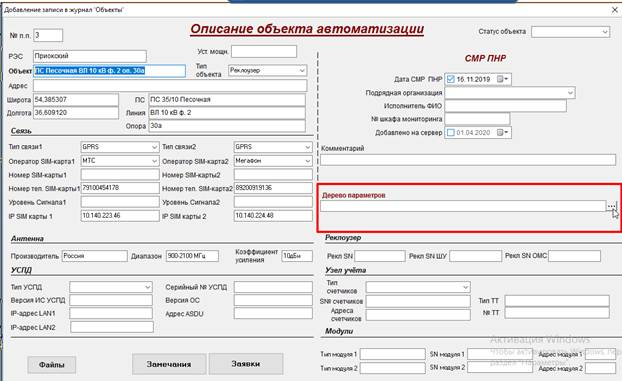This screenshot has height=381, width=622.
Task: Click the SN модуля 2 input field
Action: pos(500,368)
